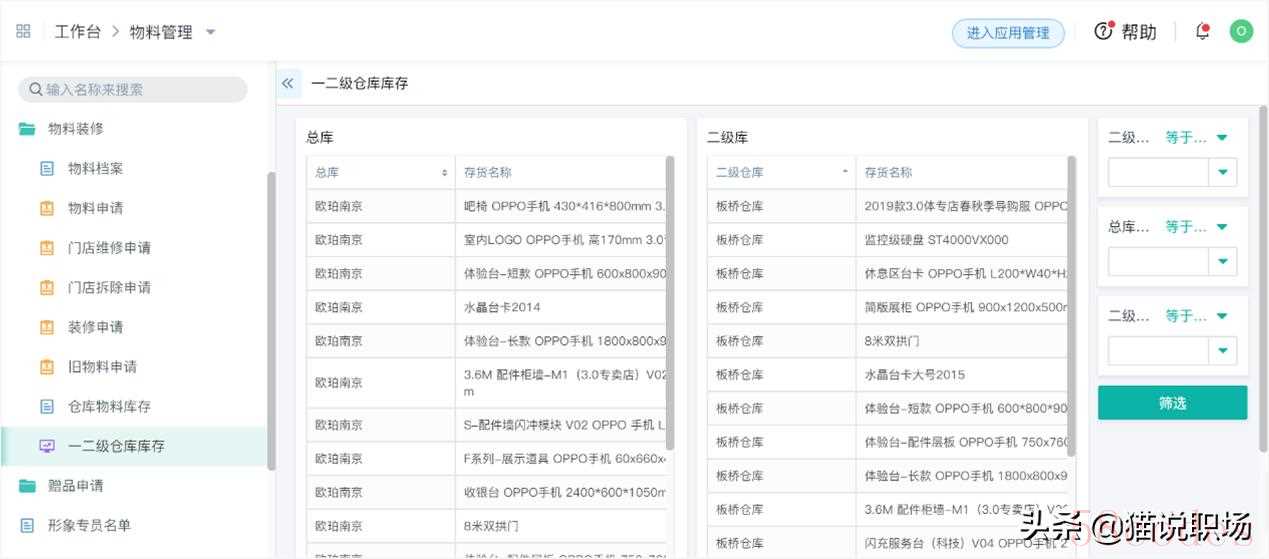The width and height of the screenshot is (1269, 559).
Task: Focus the 总库 filter value input
Action: coord(1158,261)
